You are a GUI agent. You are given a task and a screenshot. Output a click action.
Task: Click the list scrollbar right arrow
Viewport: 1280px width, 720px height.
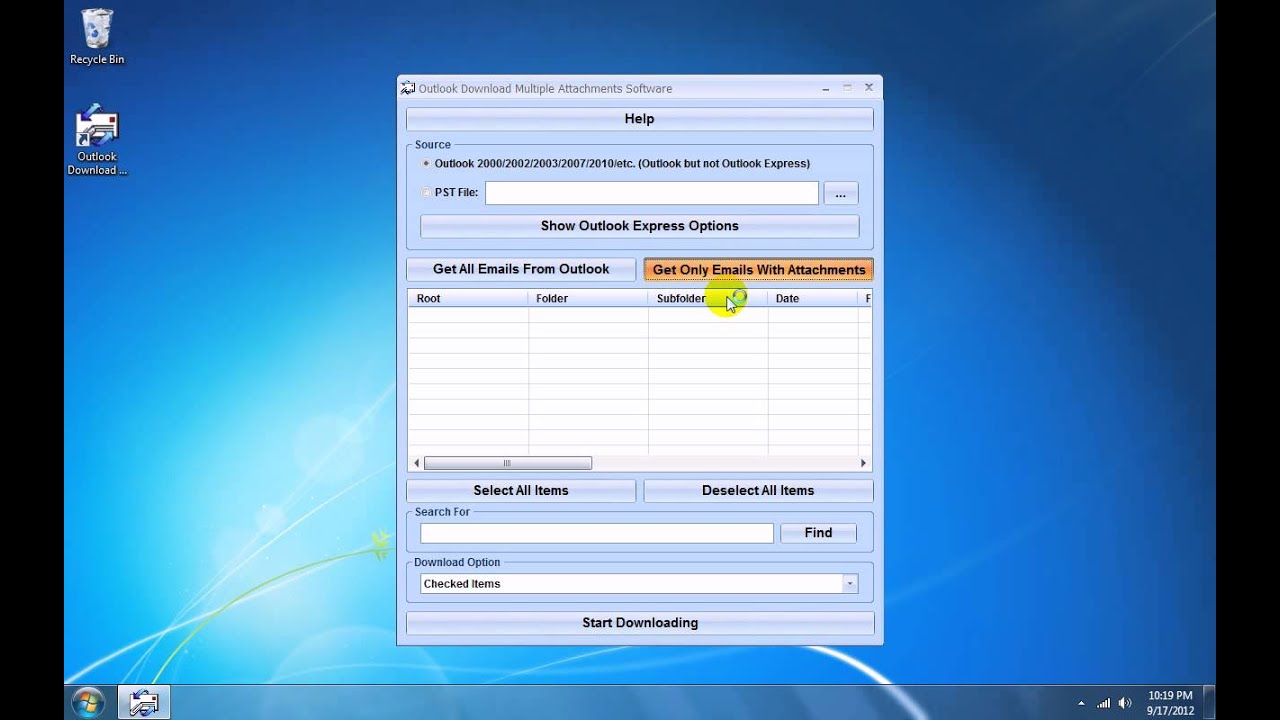tap(863, 463)
